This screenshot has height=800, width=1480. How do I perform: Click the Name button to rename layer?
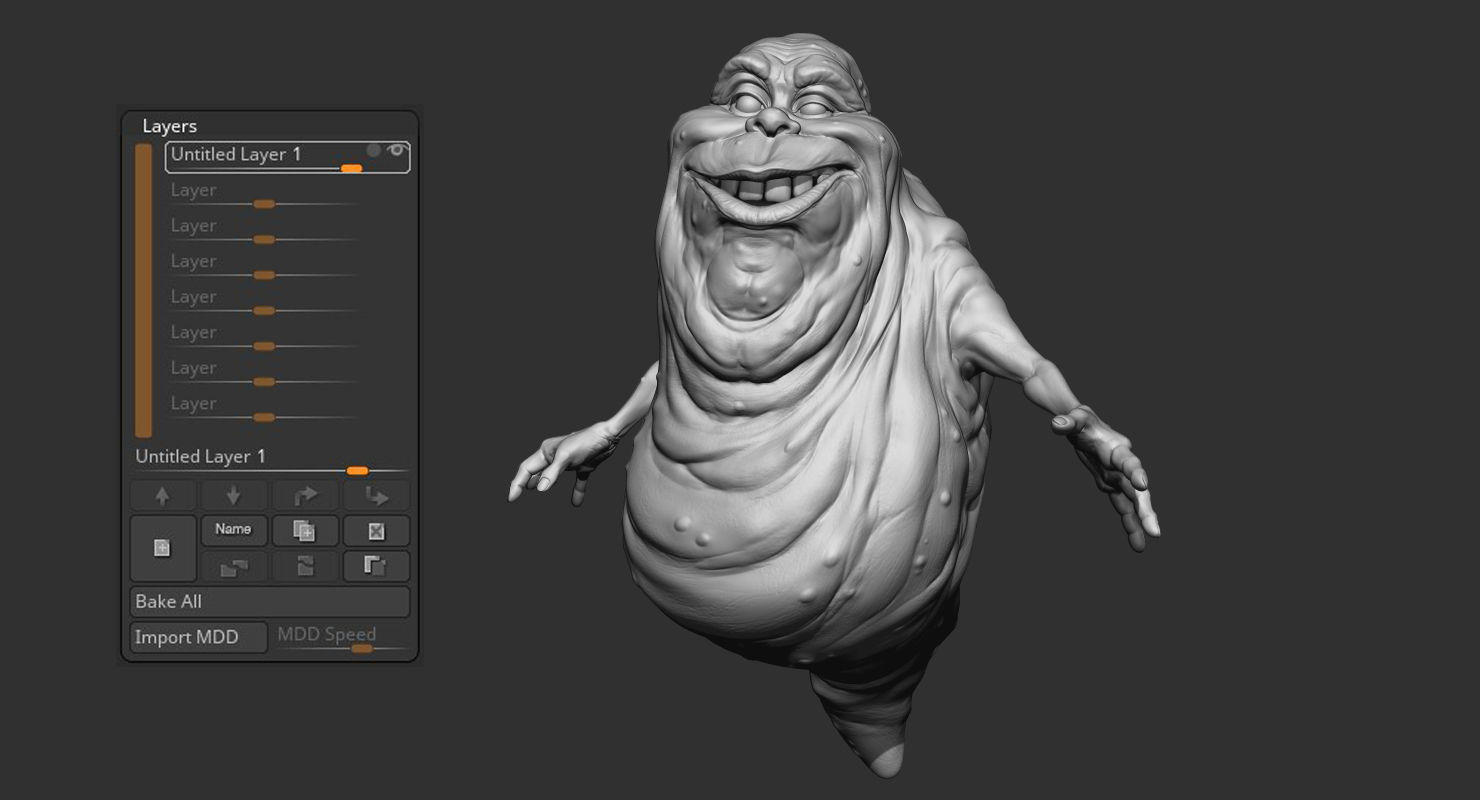234,530
